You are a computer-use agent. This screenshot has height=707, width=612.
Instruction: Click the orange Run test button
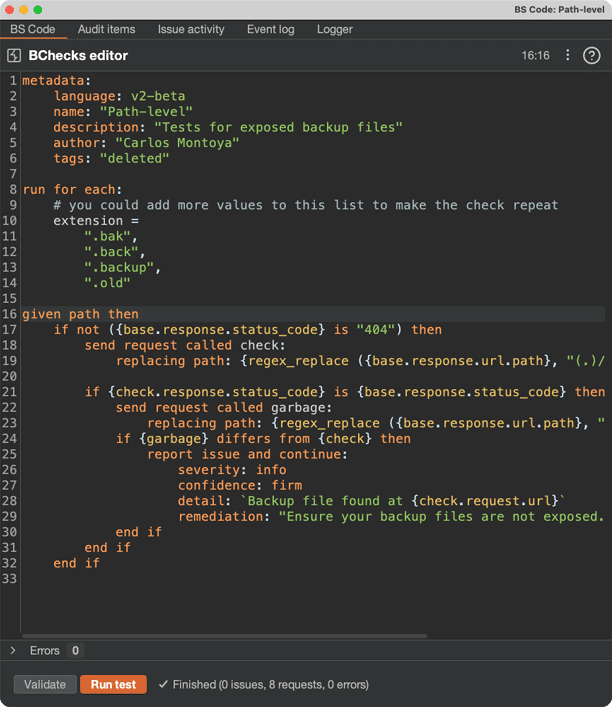[113, 685]
